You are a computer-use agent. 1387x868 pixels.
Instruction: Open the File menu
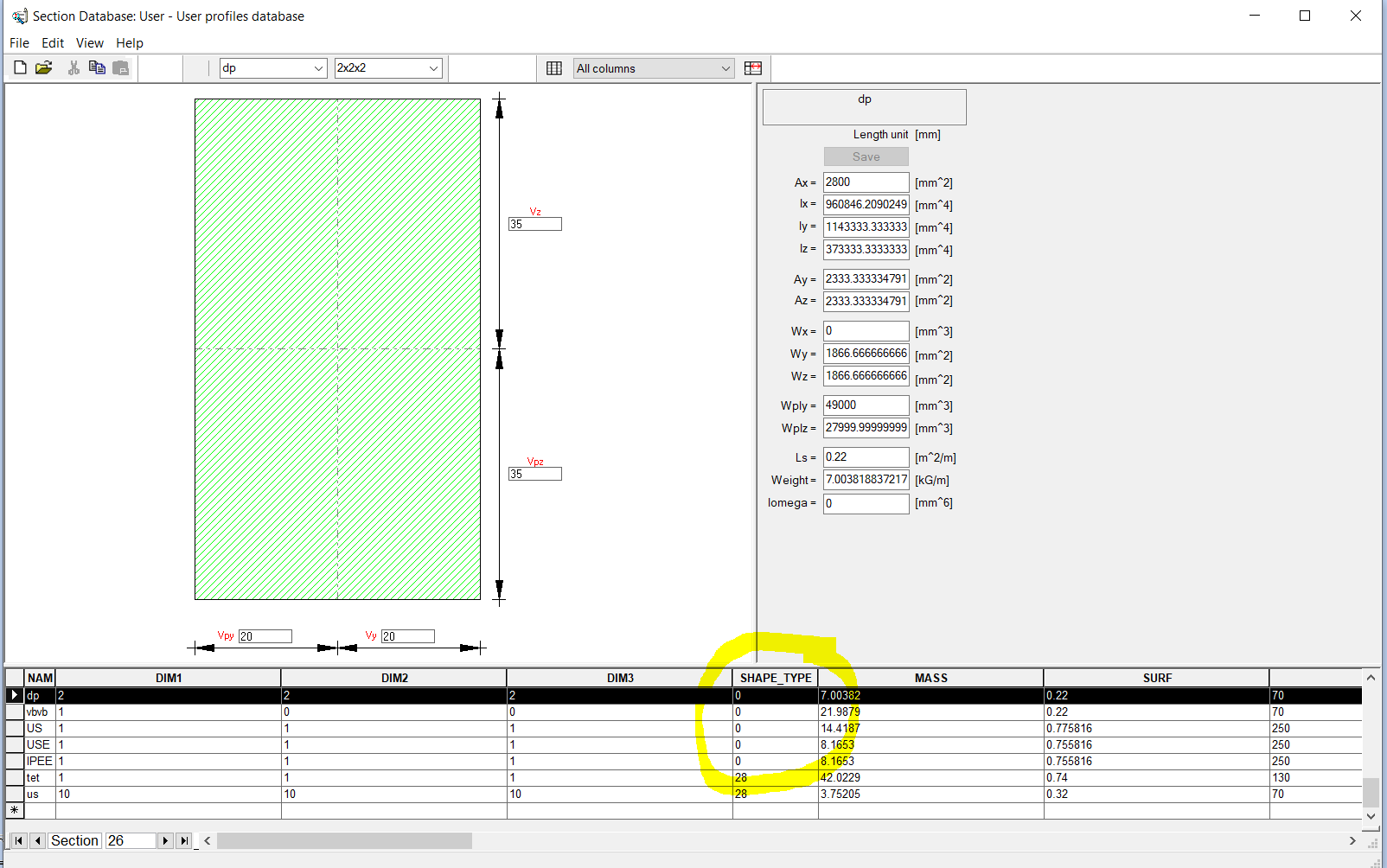[x=18, y=42]
